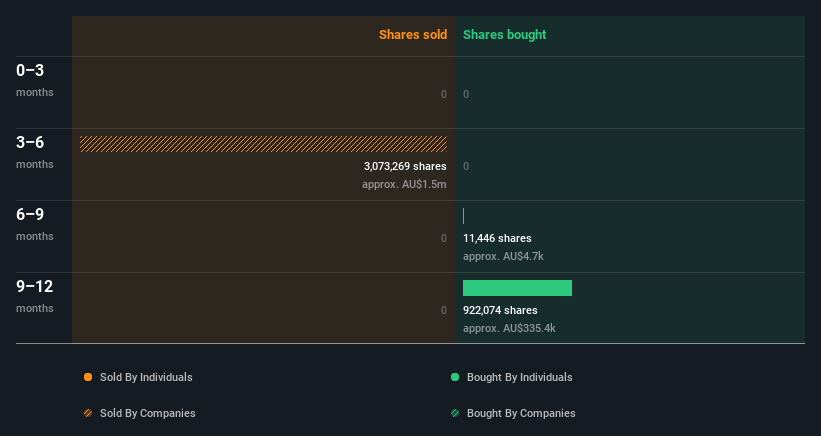Click the 'Shares sold' column header
The image size is (821, 436).
413,35
